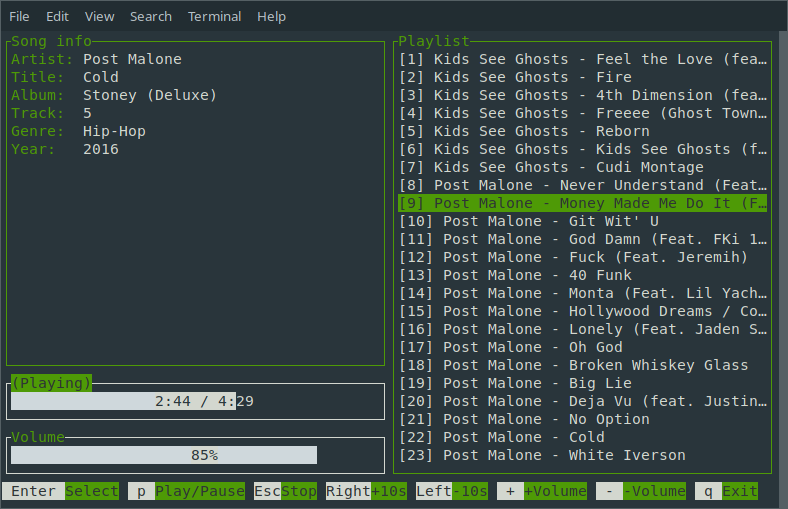Open the Terminal menu

215,17
